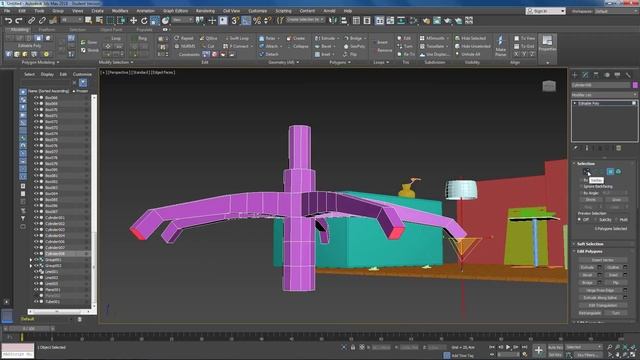Click the ViewCube in the viewport
The width and height of the screenshot is (640, 360).
(549, 86)
